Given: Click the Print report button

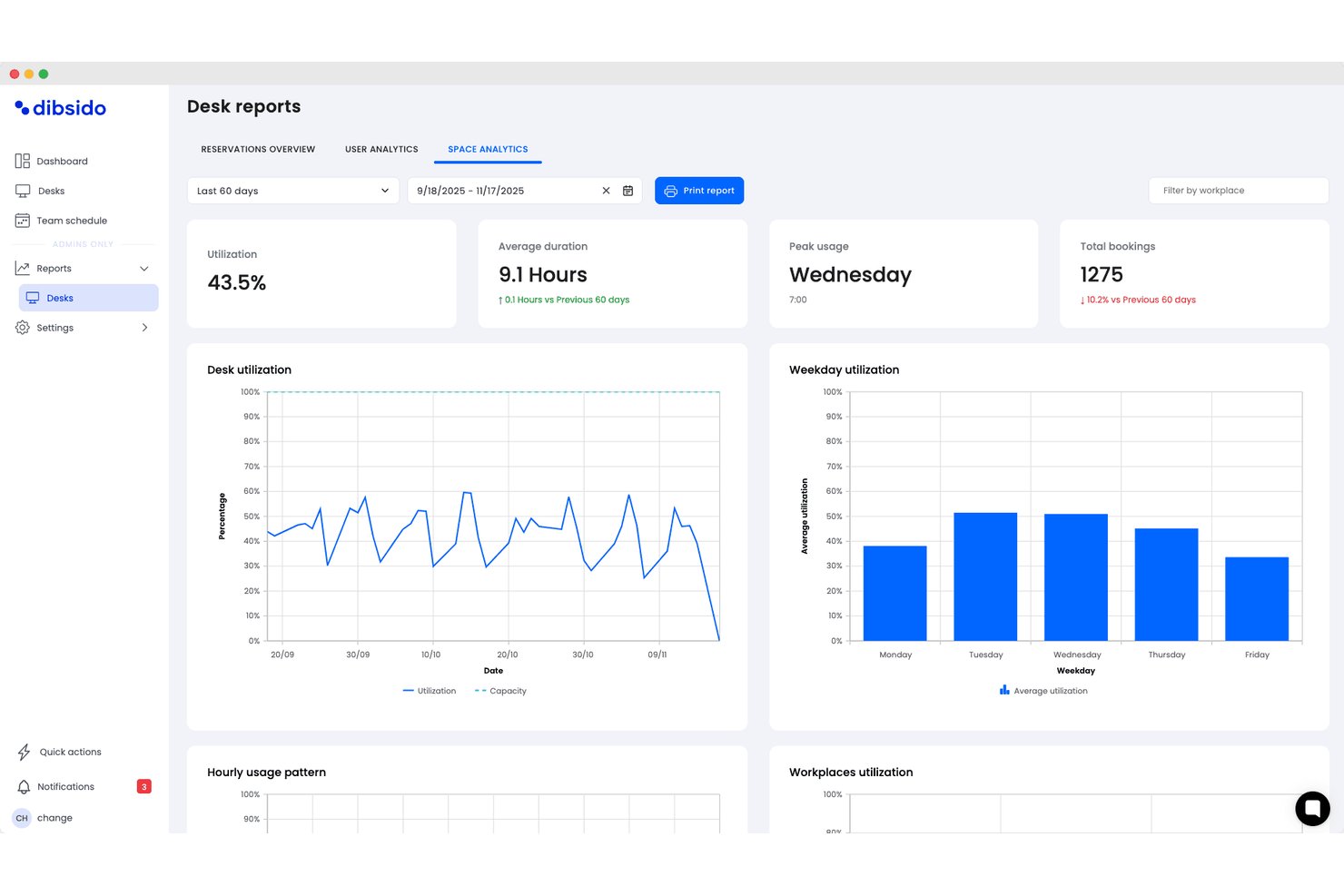Looking at the screenshot, I should 699,191.
